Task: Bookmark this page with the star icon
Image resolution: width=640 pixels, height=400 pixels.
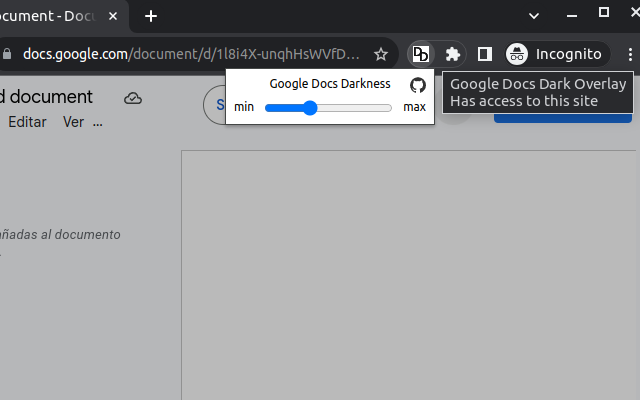Action: tap(381, 54)
